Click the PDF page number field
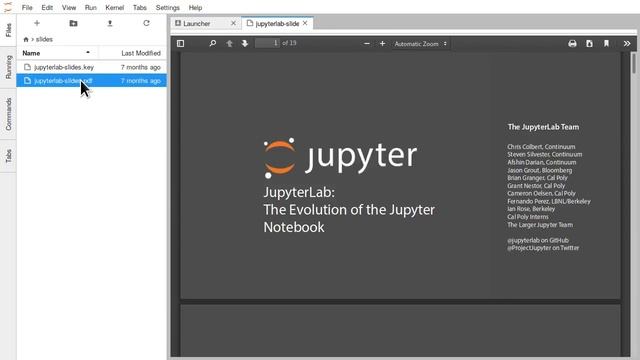Viewport: 640px width, 360px height. [267, 43]
